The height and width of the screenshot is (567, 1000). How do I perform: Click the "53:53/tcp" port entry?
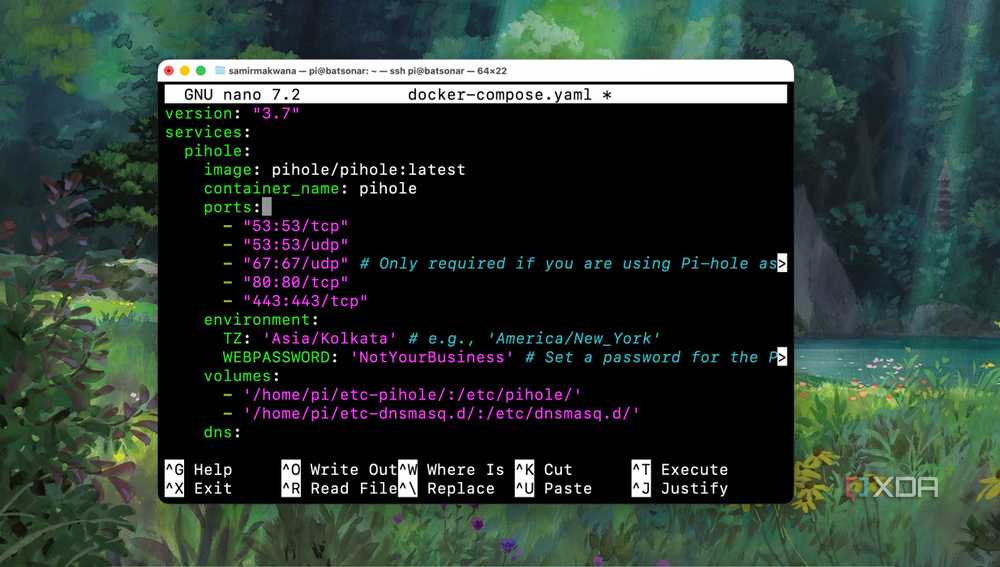pyautogui.click(x=295, y=226)
